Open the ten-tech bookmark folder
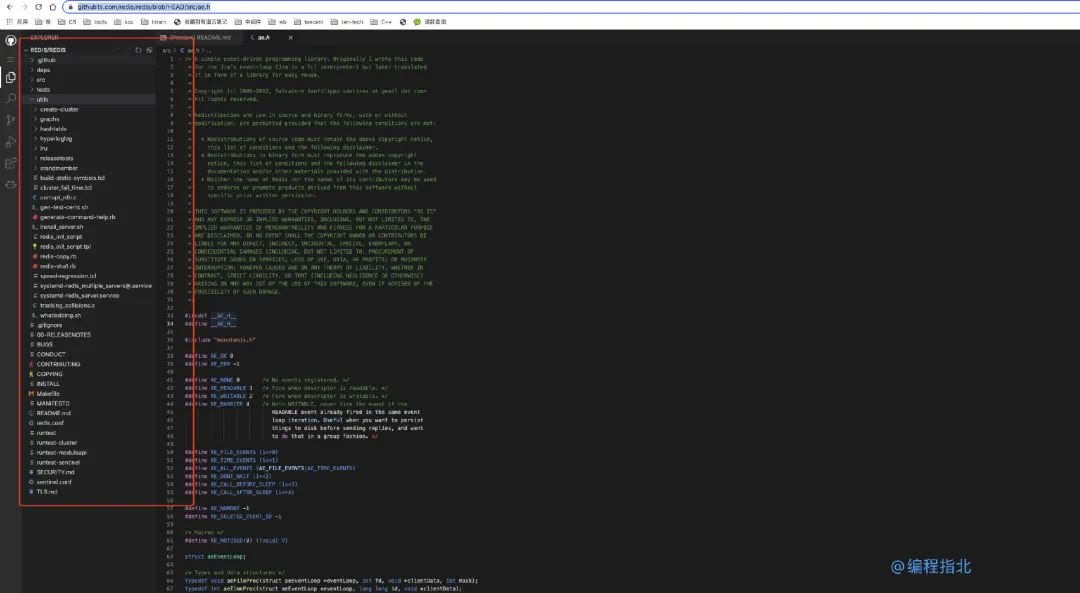Image resolution: width=1080 pixels, height=593 pixels. click(347, 22)
